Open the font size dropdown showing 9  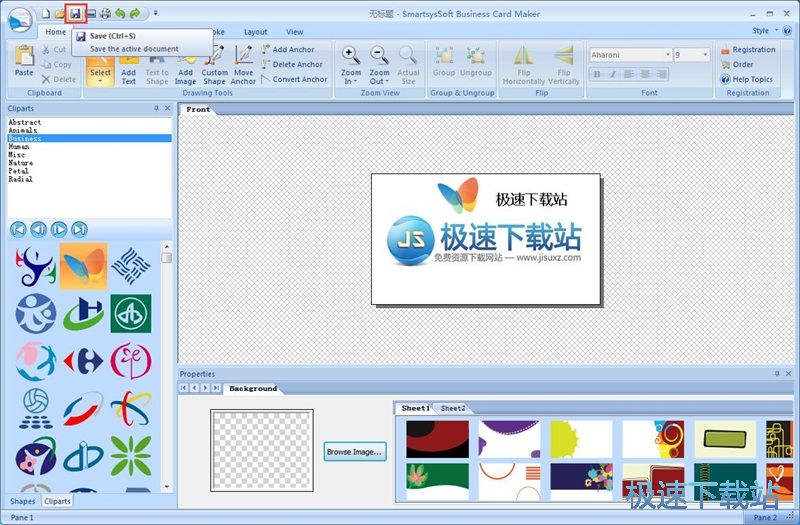click(x=705, y=55)
